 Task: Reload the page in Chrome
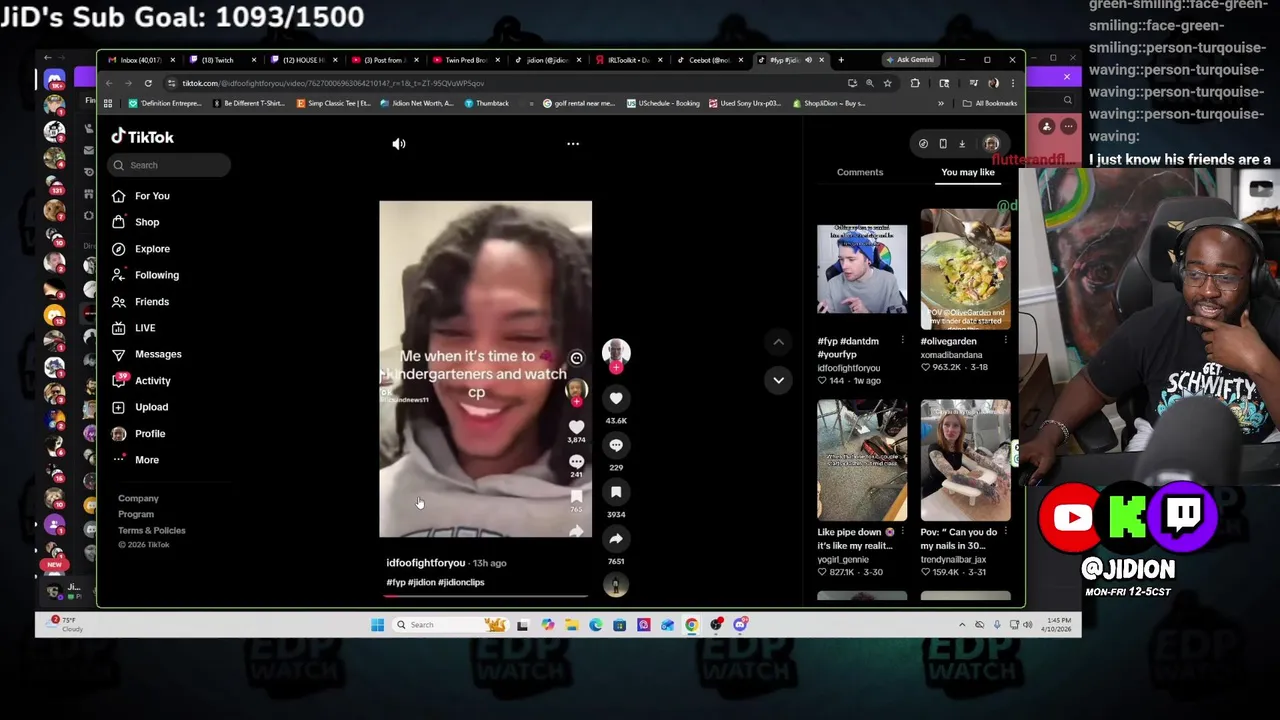point(148,83)
